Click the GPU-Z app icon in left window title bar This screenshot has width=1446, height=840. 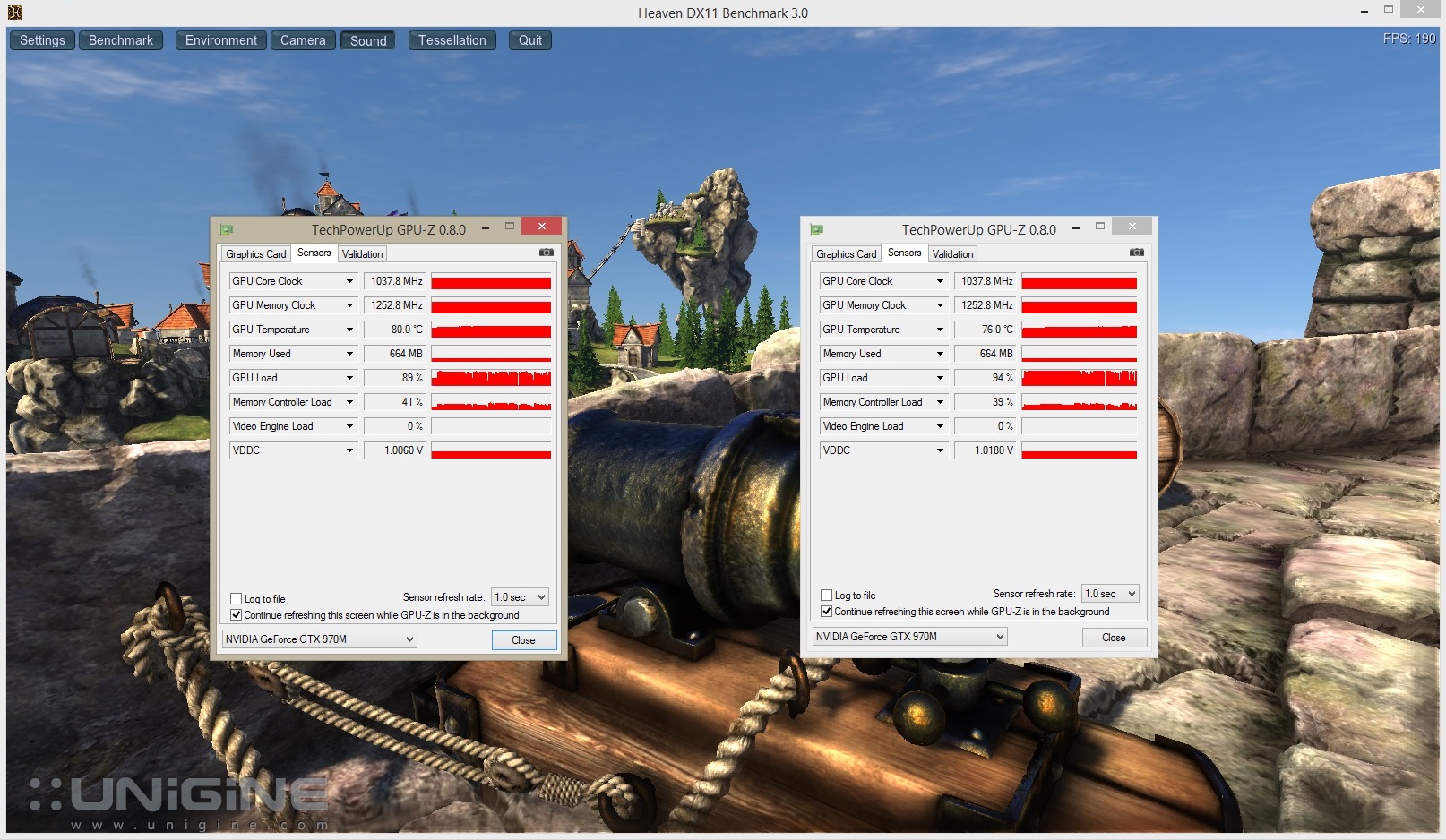(x=227, y=229)
